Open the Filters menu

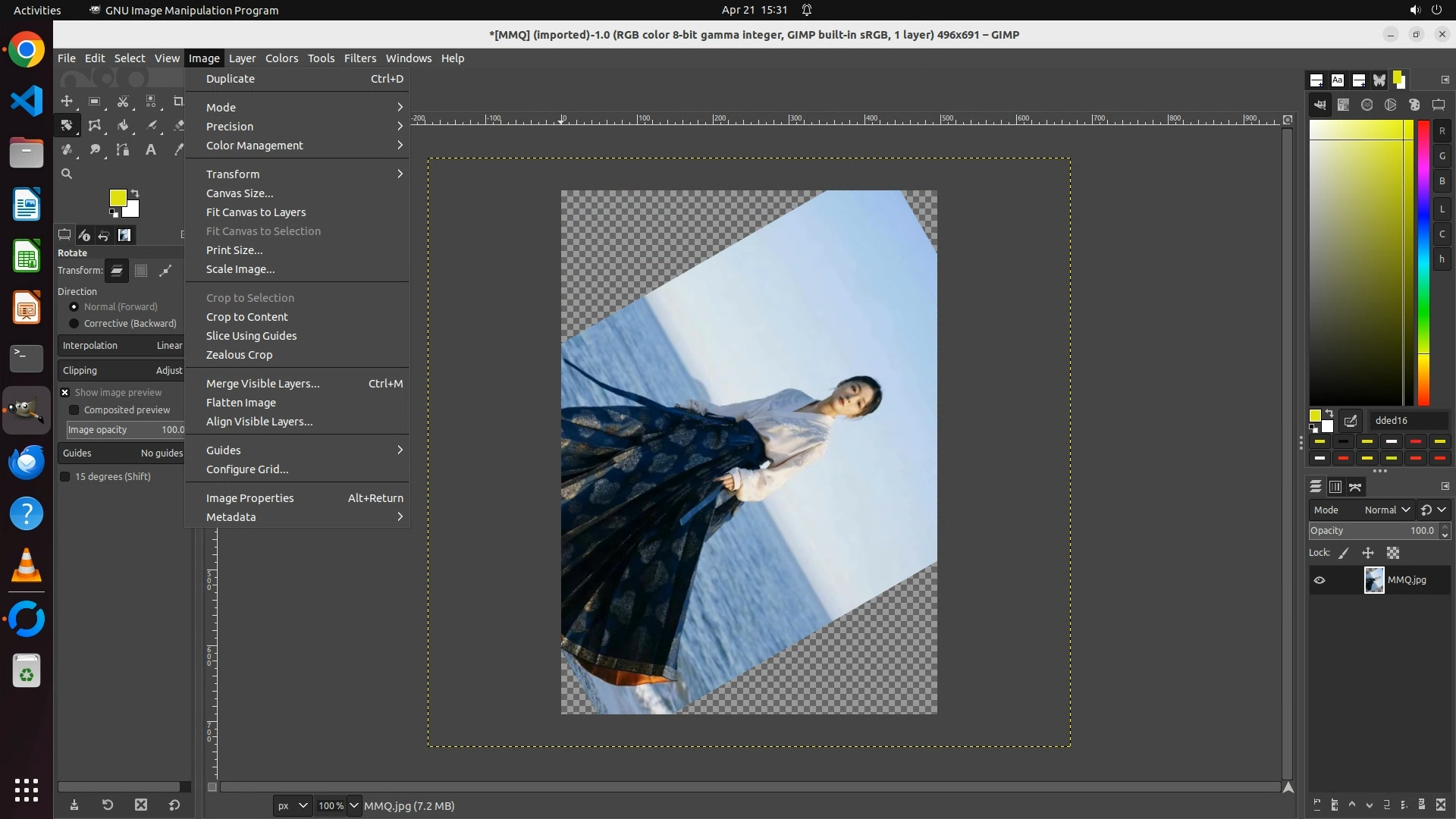[359, 58]
